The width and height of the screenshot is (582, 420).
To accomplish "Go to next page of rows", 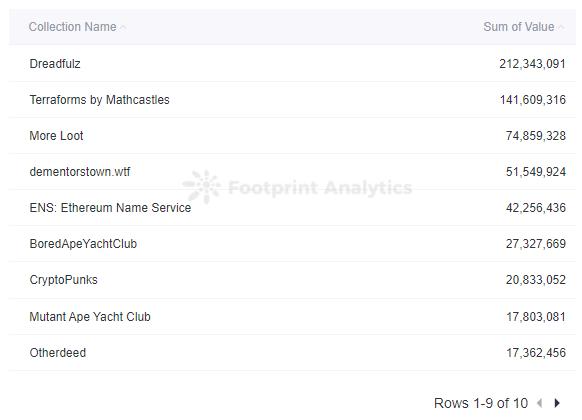I will [x=557, y=403].
